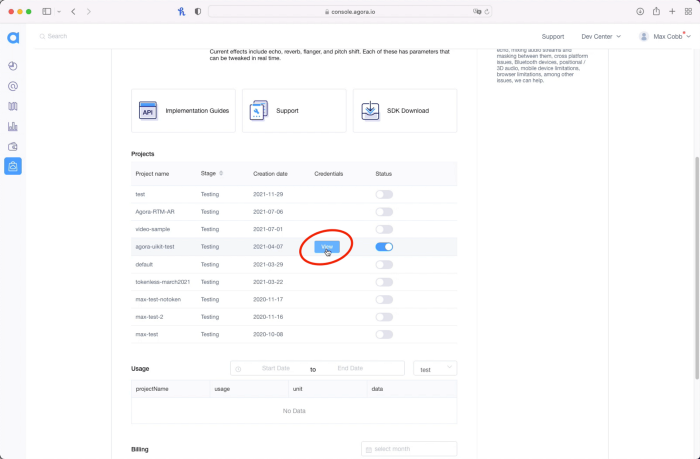Click the shield privacy report icon
Image resolution: width=700 pixels, height=459 pixels.
point(198,12)
